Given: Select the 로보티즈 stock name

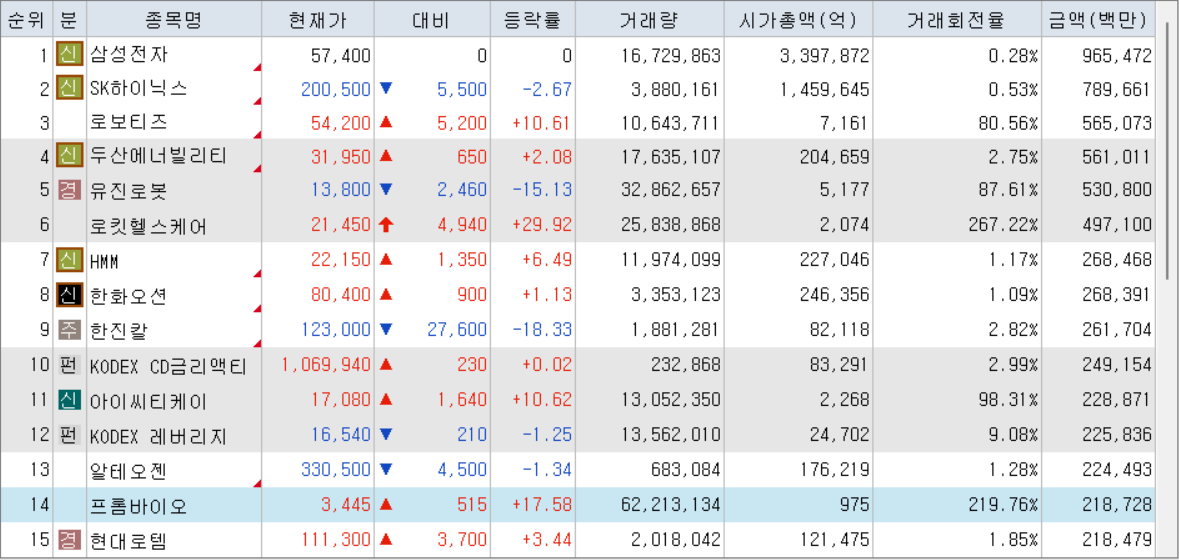Looking at the screenshot, I should click(x=129, y=123).
